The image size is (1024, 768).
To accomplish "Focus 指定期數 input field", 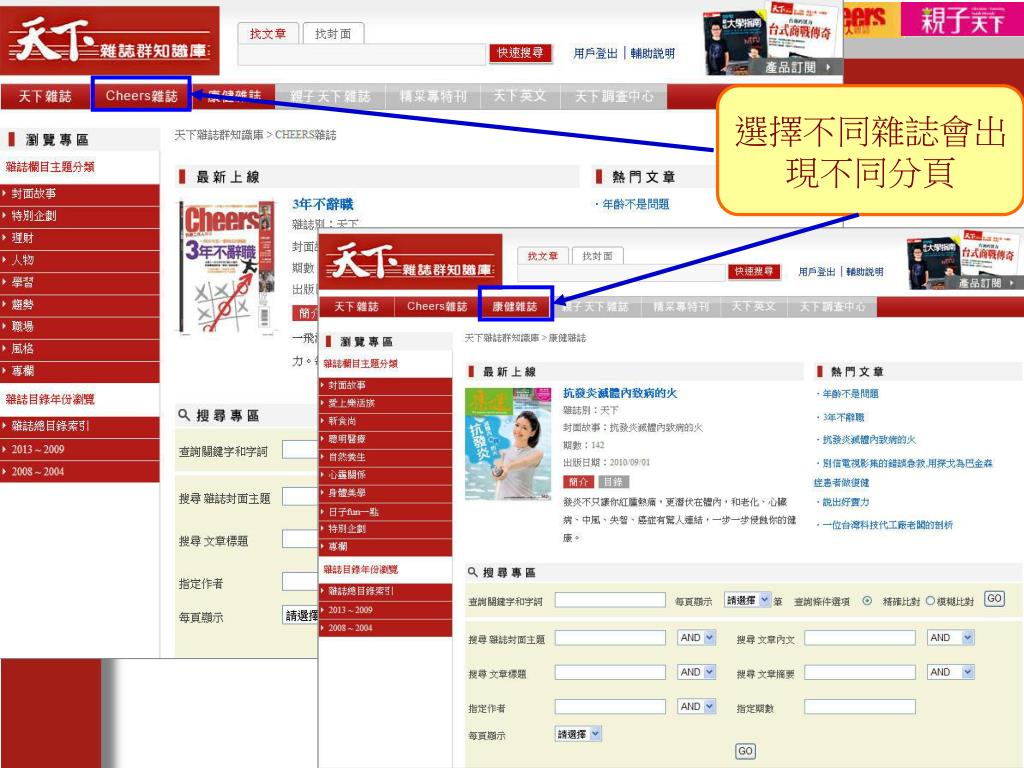I will pyautogui.click(x=859, y=707).
